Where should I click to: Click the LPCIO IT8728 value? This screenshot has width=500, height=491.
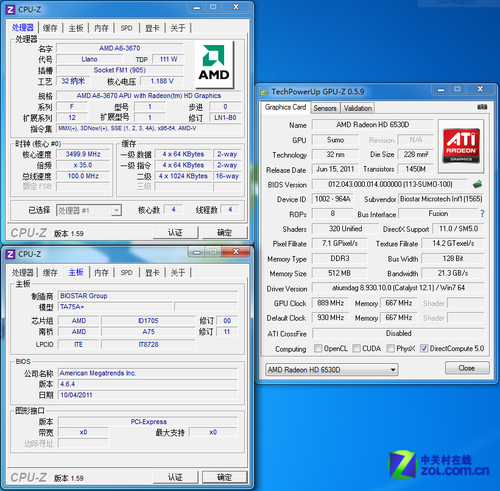tap(148, 344)
